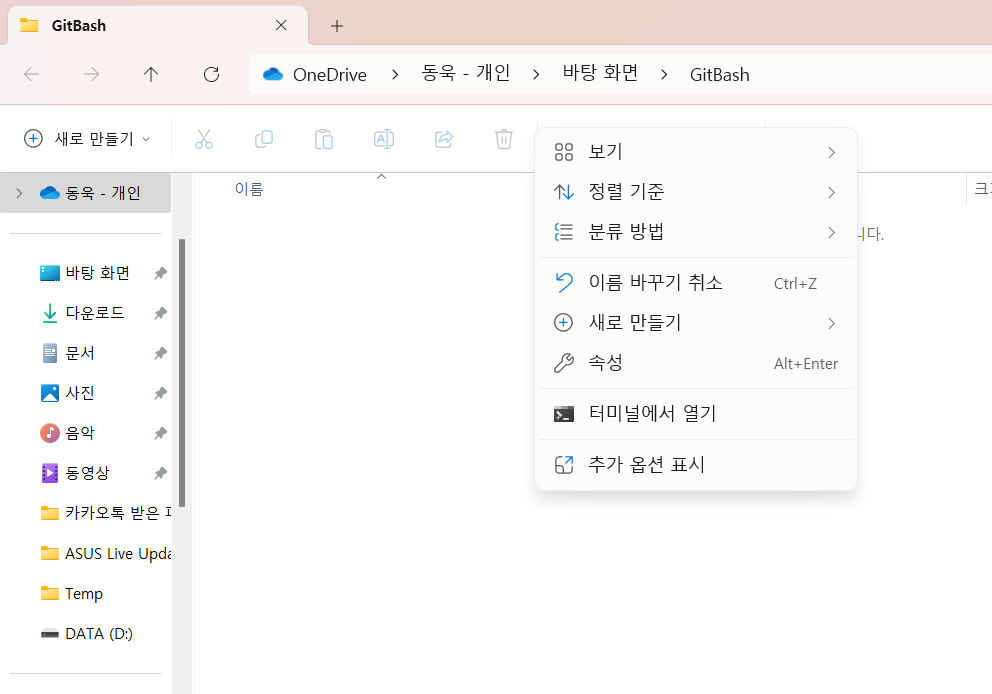Image resolution: width=992 pixels, height=694 pixels.
Task: Open the 새로 만들기 toolbar dropdown
Action: (87, 139)
